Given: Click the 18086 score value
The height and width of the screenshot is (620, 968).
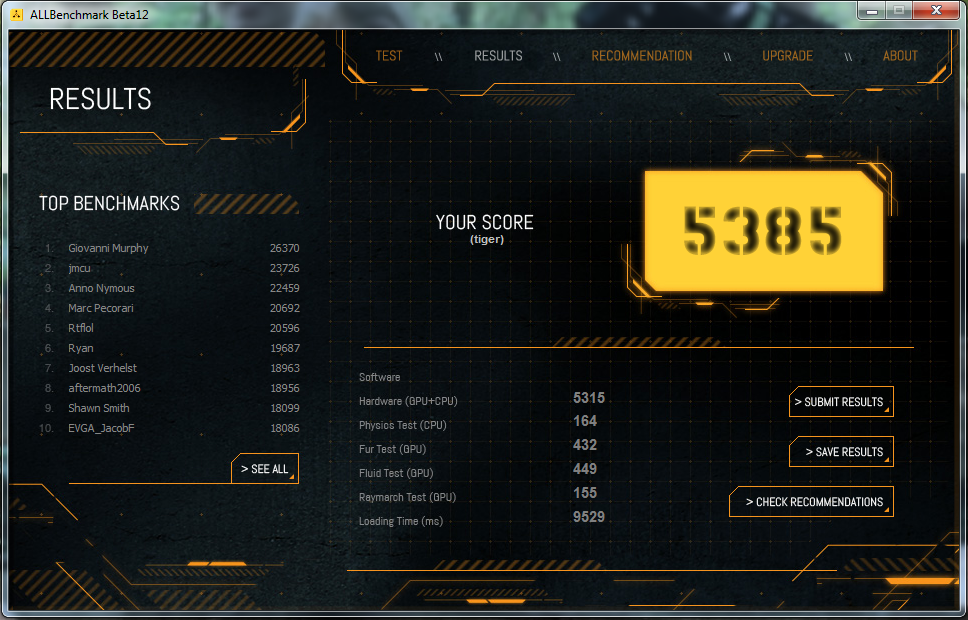Looking at the screenshot, I should pos(285,428).
